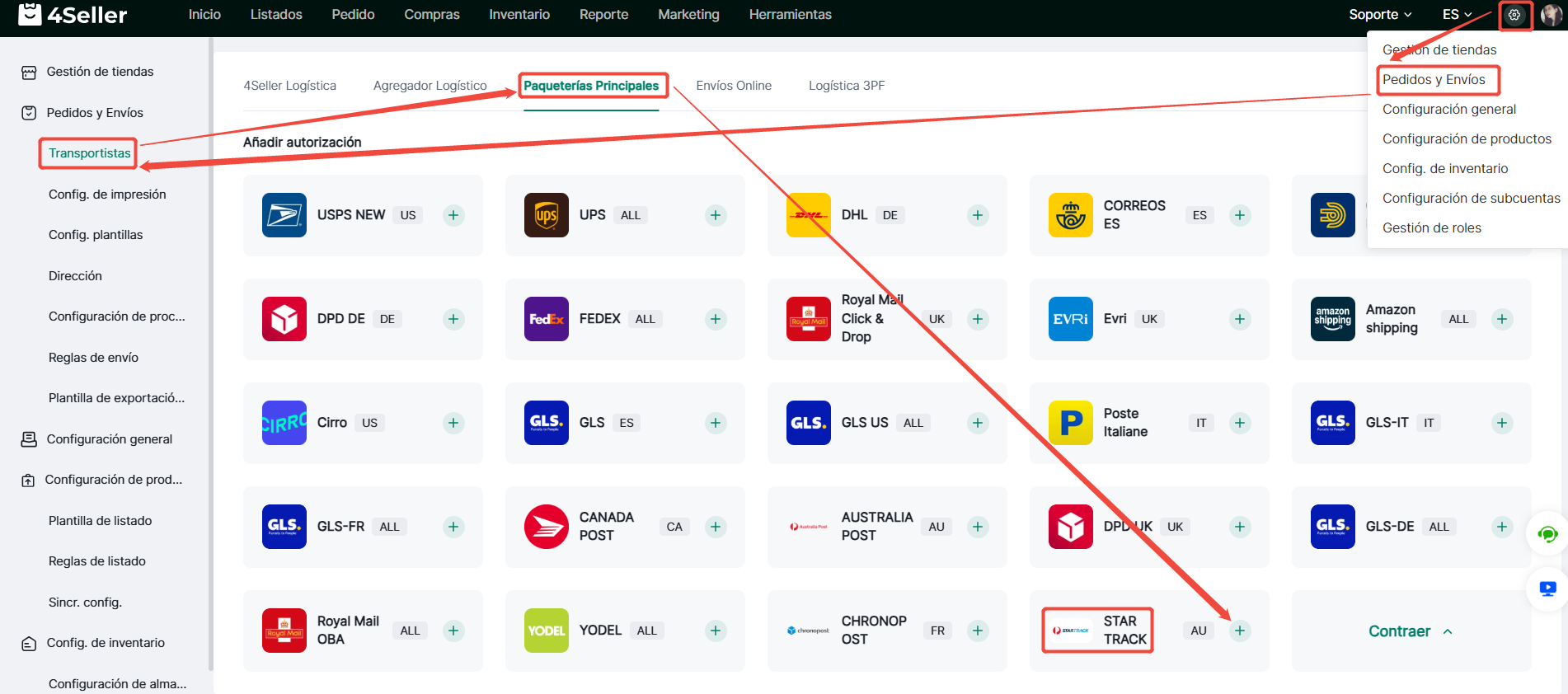Open settings gear icon in top bar
The width and height of the screenshot is (1568, 694).
[1514, 15]
